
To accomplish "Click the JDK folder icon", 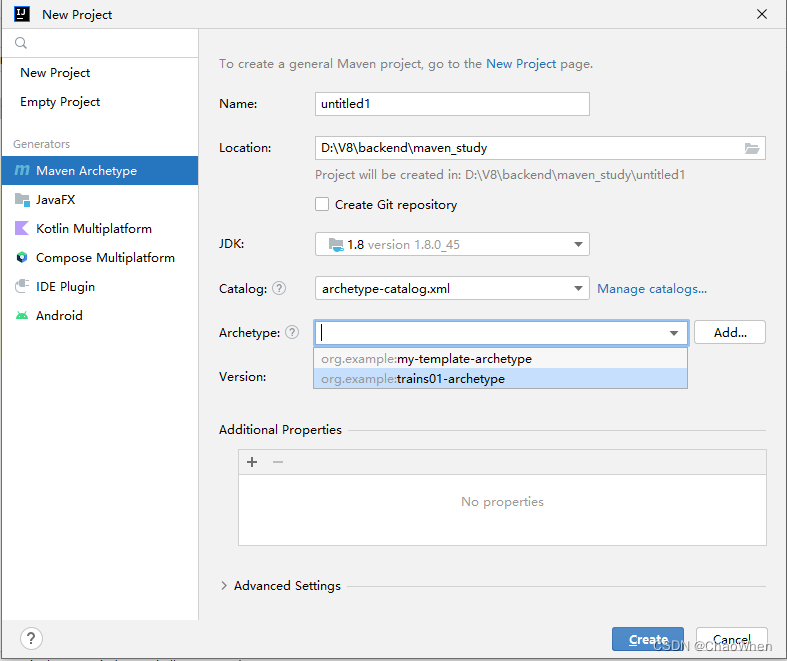I will click(x=336, y=244).
